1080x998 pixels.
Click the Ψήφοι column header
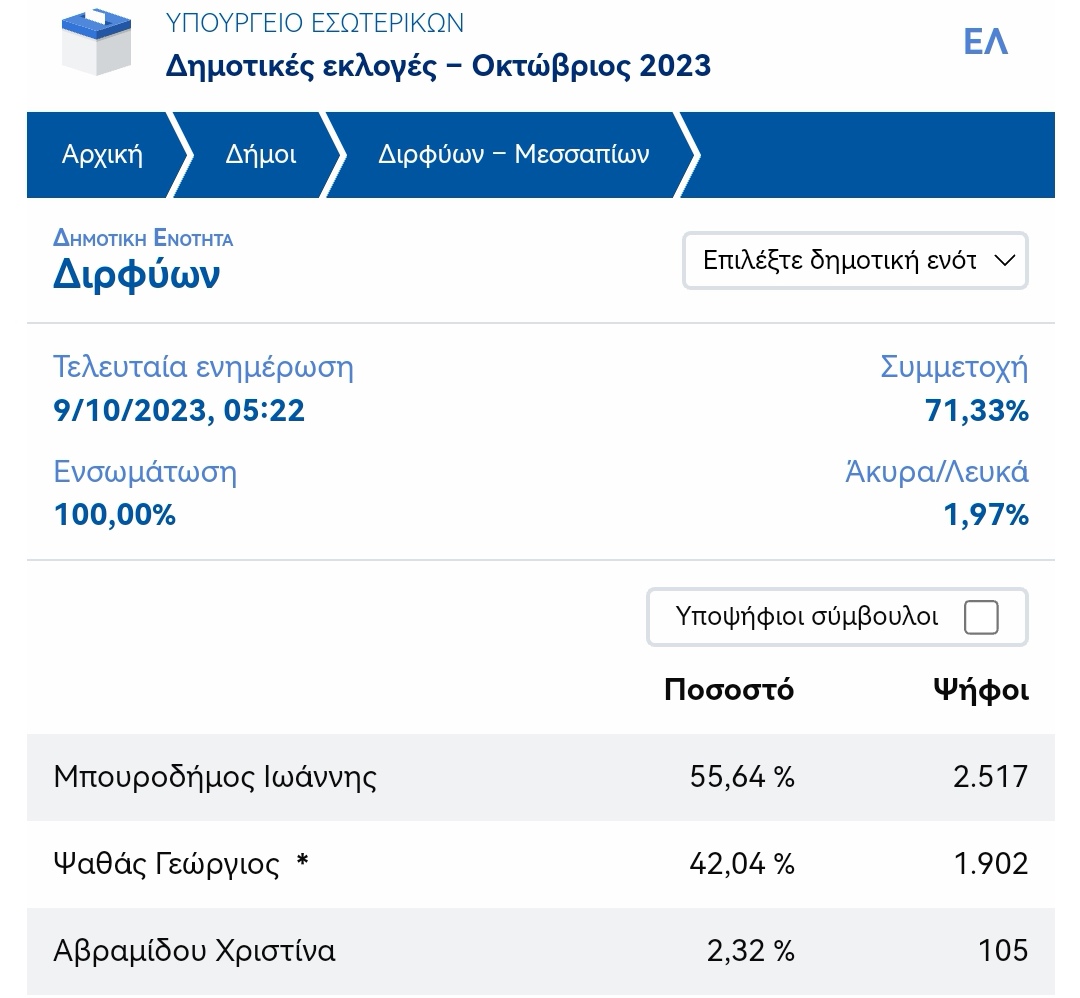tap(980, 690)
